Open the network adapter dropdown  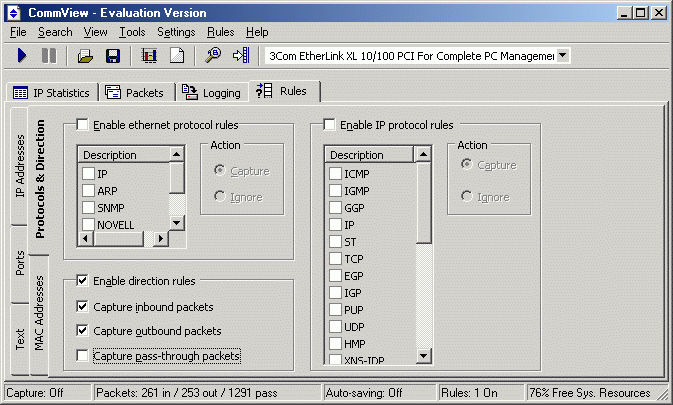[563, 55]
